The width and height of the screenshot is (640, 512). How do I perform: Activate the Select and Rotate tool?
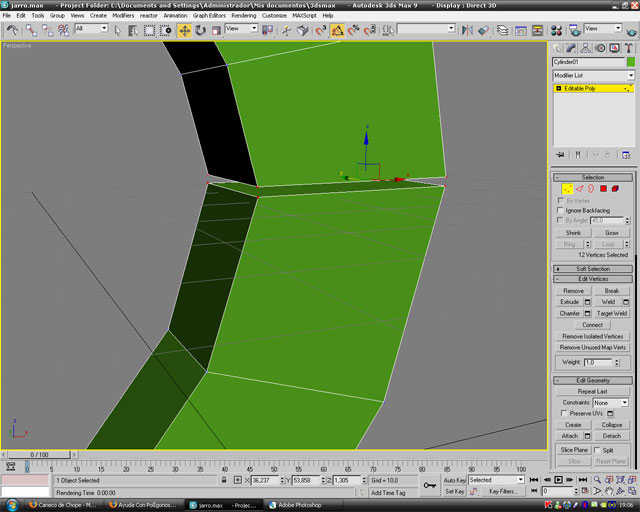pos(200,31)
